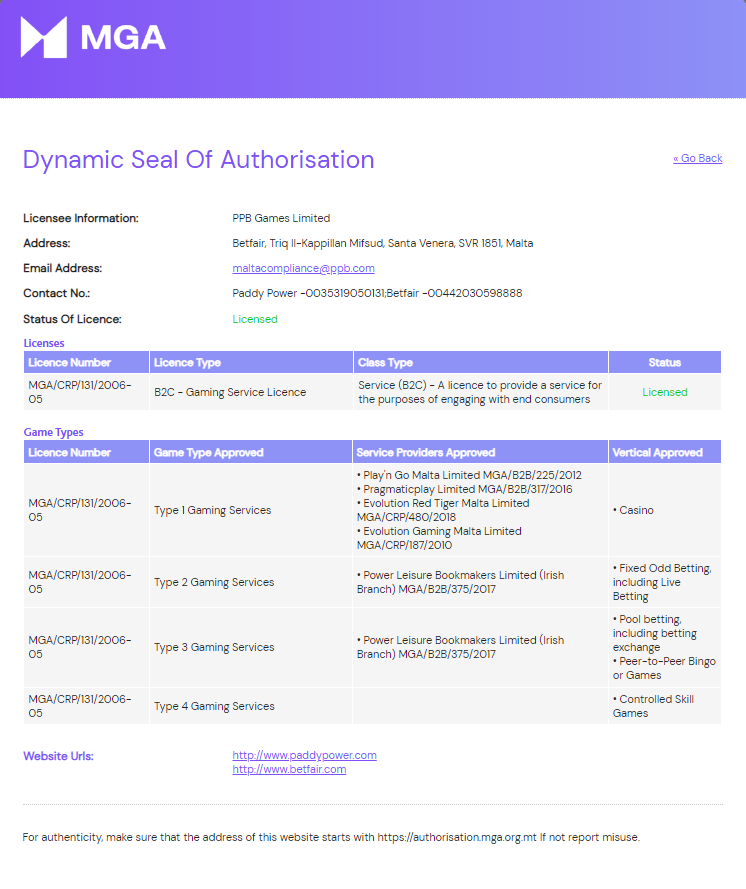The height and width of the screenshot is (889, 746).
Task: Click the Vertical Approved column header
Action: [665, 452]
